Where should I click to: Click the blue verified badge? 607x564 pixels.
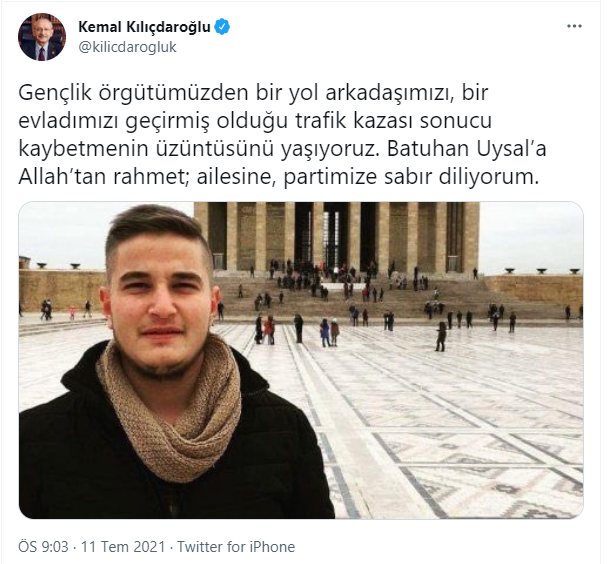point(222,27)
